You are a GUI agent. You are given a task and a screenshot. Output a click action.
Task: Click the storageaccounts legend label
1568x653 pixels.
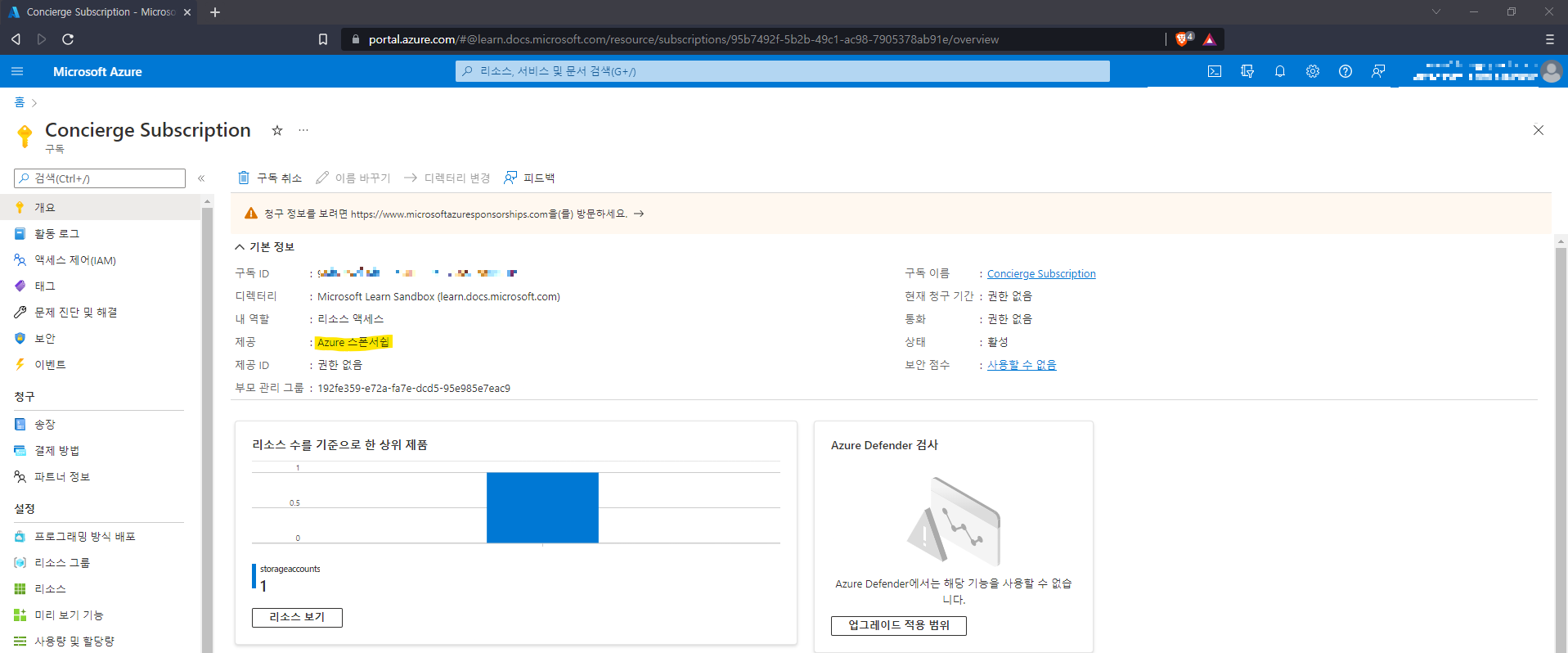coord(290,569)
